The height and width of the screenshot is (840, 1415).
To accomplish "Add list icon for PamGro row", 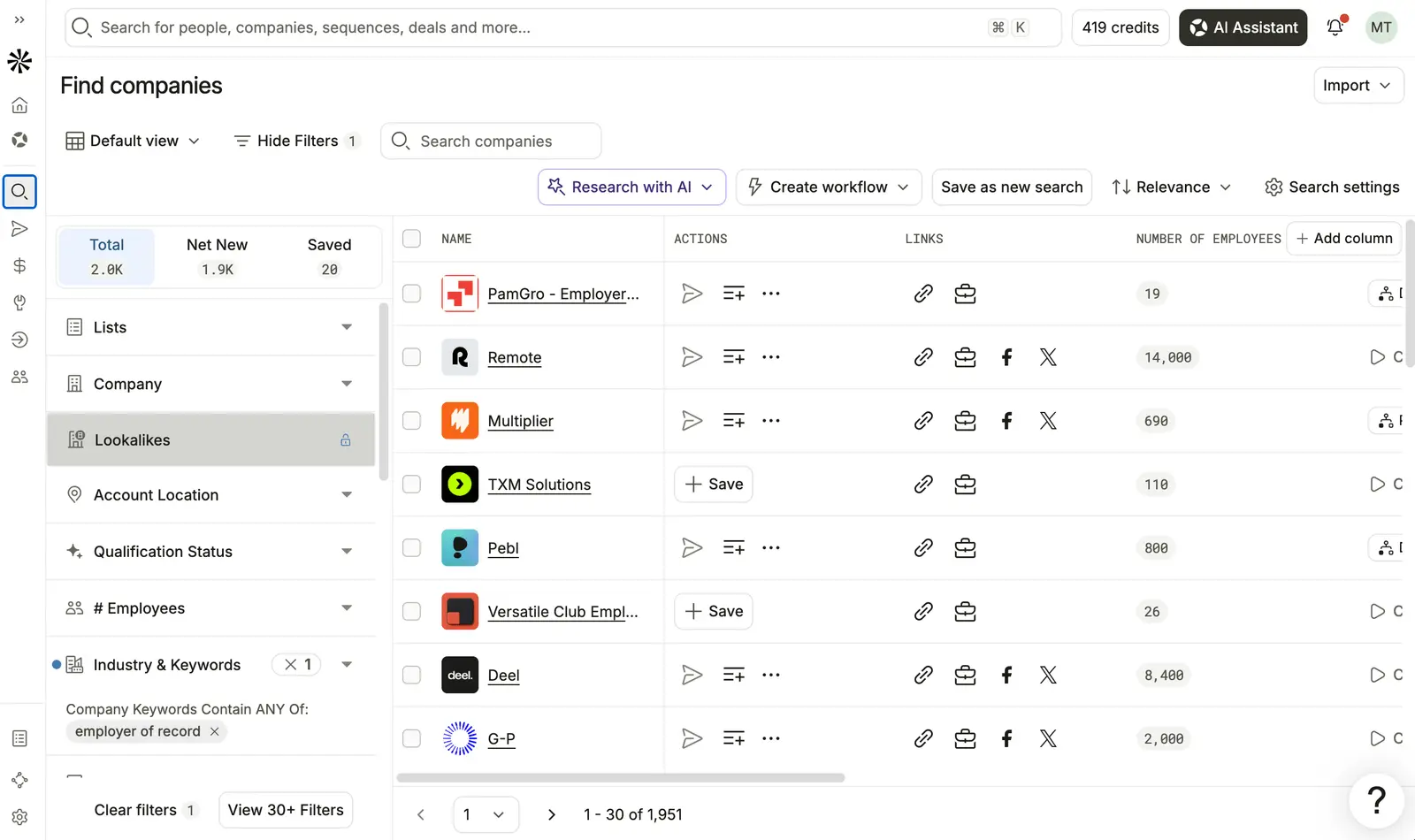I will point(734,294).
